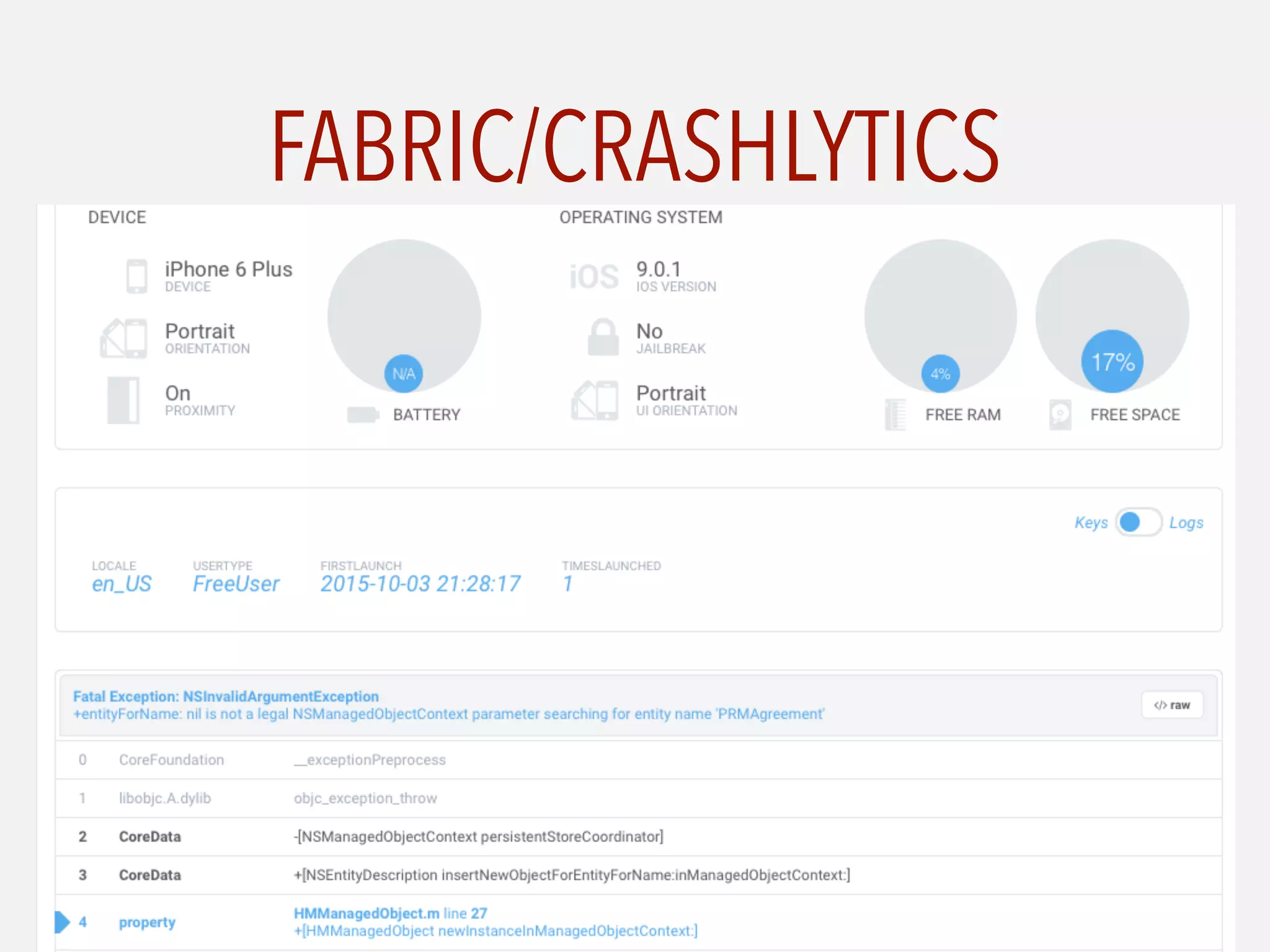This screenshot has width=1270, height=952.
Task: Click the UI orientation icon
Action: point(595,400)
